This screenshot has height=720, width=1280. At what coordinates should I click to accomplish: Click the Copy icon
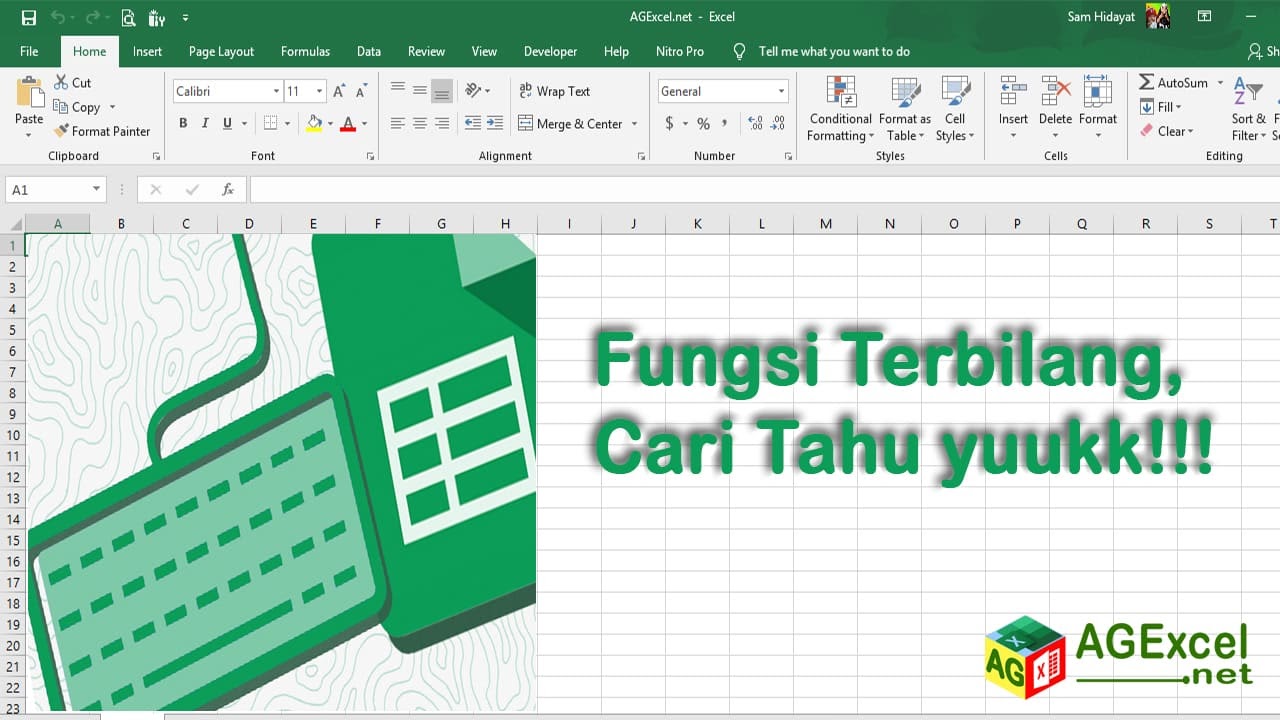pos(62,107)
